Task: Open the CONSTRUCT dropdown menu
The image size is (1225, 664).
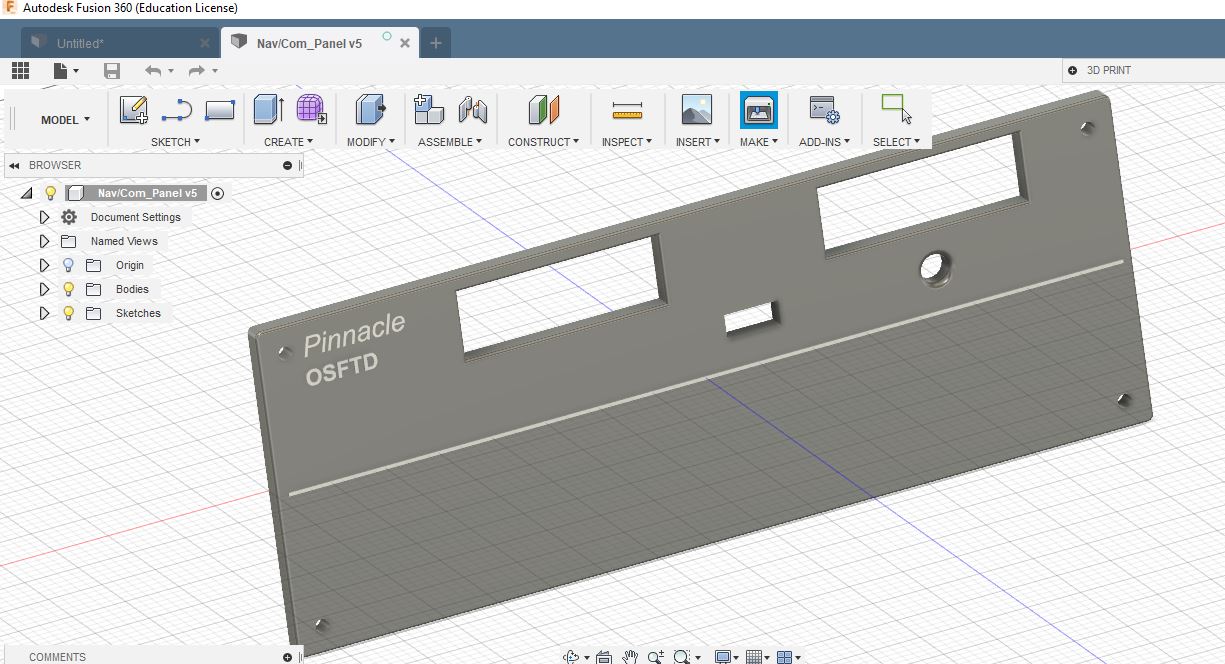Action: point(543,142)
